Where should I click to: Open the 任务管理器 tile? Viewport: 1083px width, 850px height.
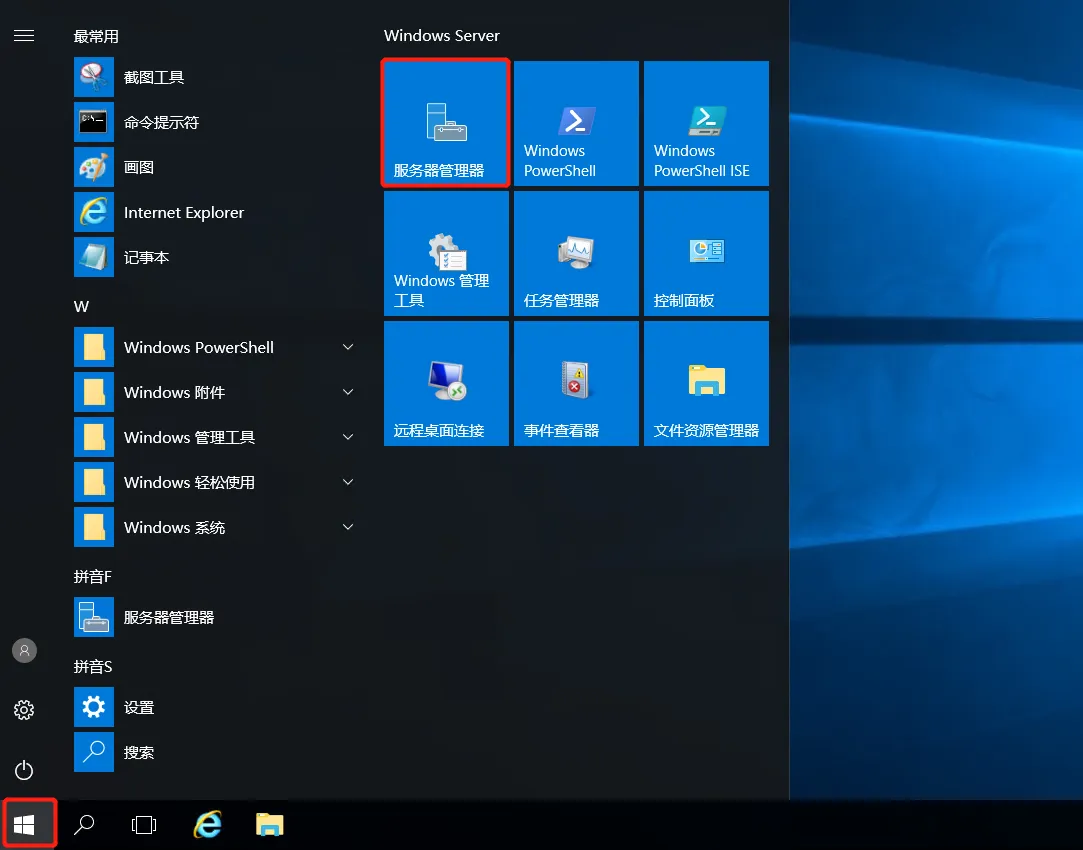pos(576,254)
